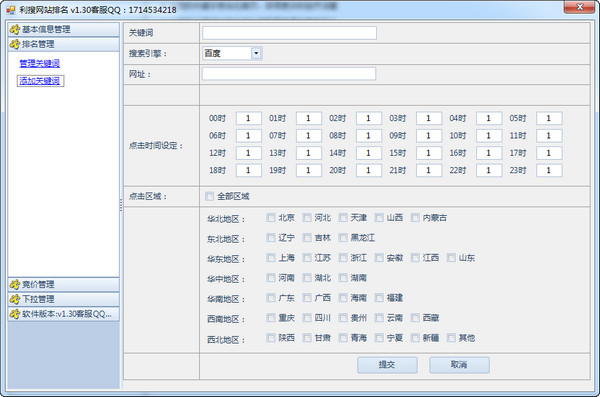Click the icon beside 软件版本 entry
Viewport: 600px width, 397px height.
15,314
